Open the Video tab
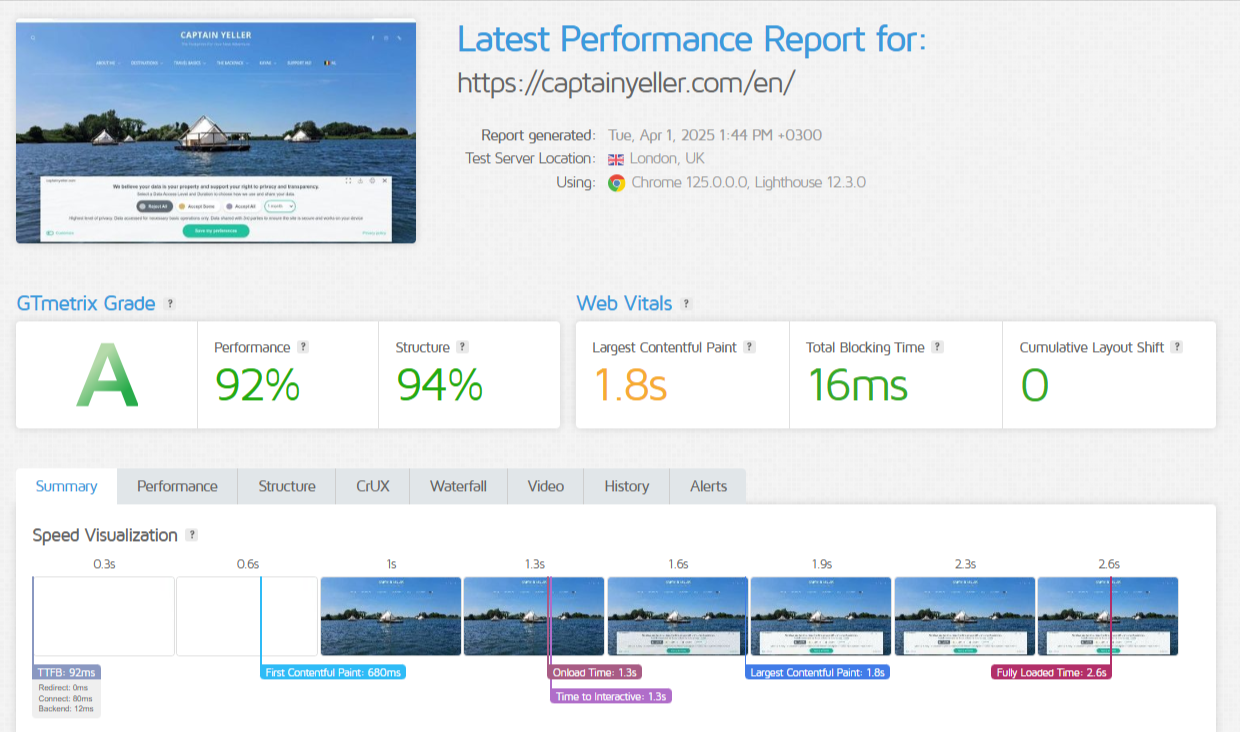Screen dimensions: 1240x732 (x=546, y=486)
